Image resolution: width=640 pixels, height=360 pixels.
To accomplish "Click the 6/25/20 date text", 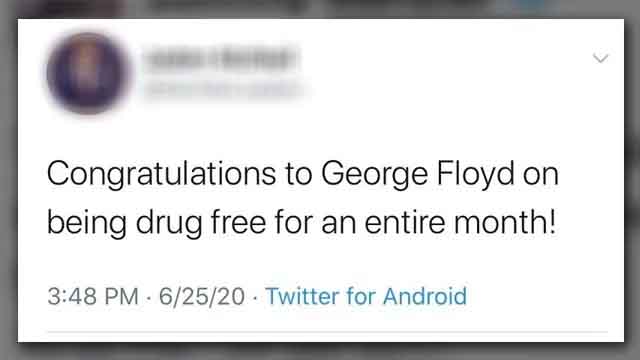I will tap(202, 296).
